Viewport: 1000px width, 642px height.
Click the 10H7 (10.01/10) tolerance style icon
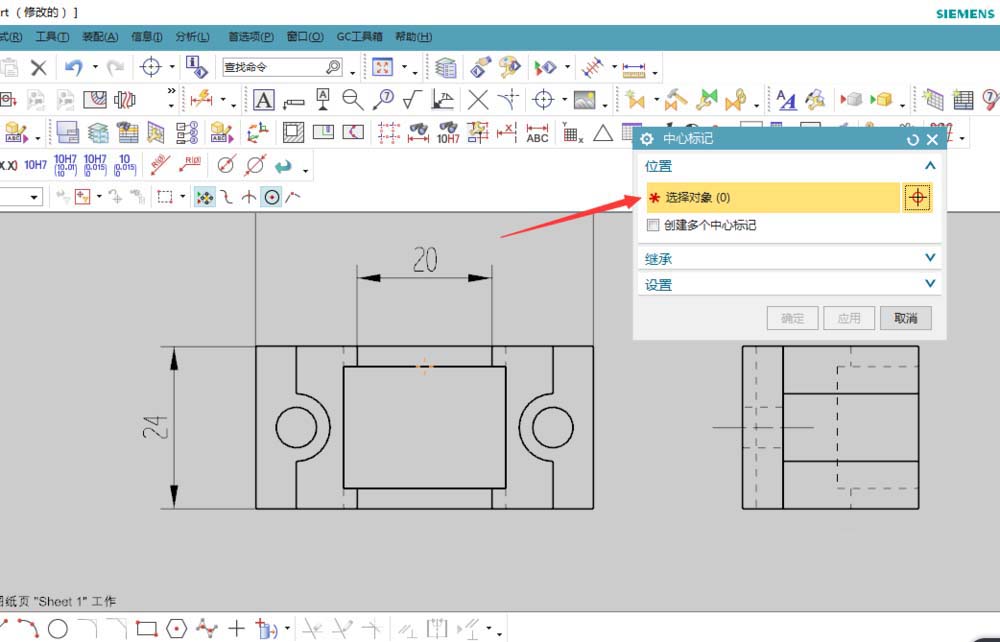click(65, 164)
